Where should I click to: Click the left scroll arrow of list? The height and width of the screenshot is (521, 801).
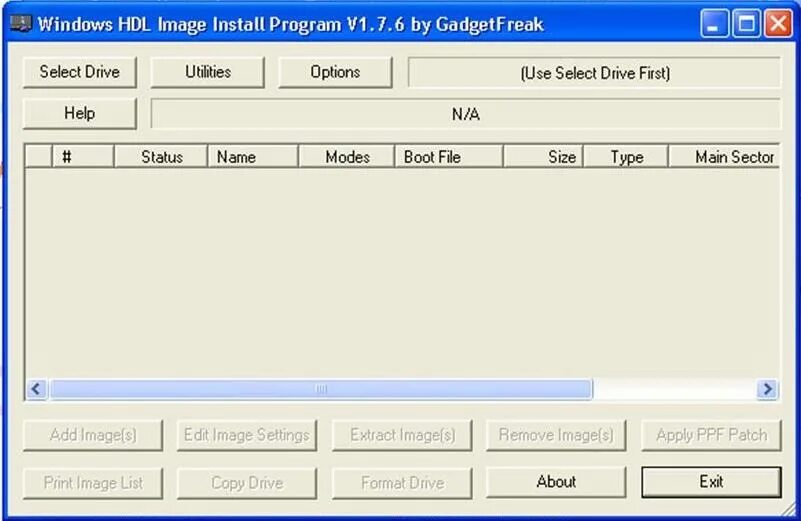36,389
